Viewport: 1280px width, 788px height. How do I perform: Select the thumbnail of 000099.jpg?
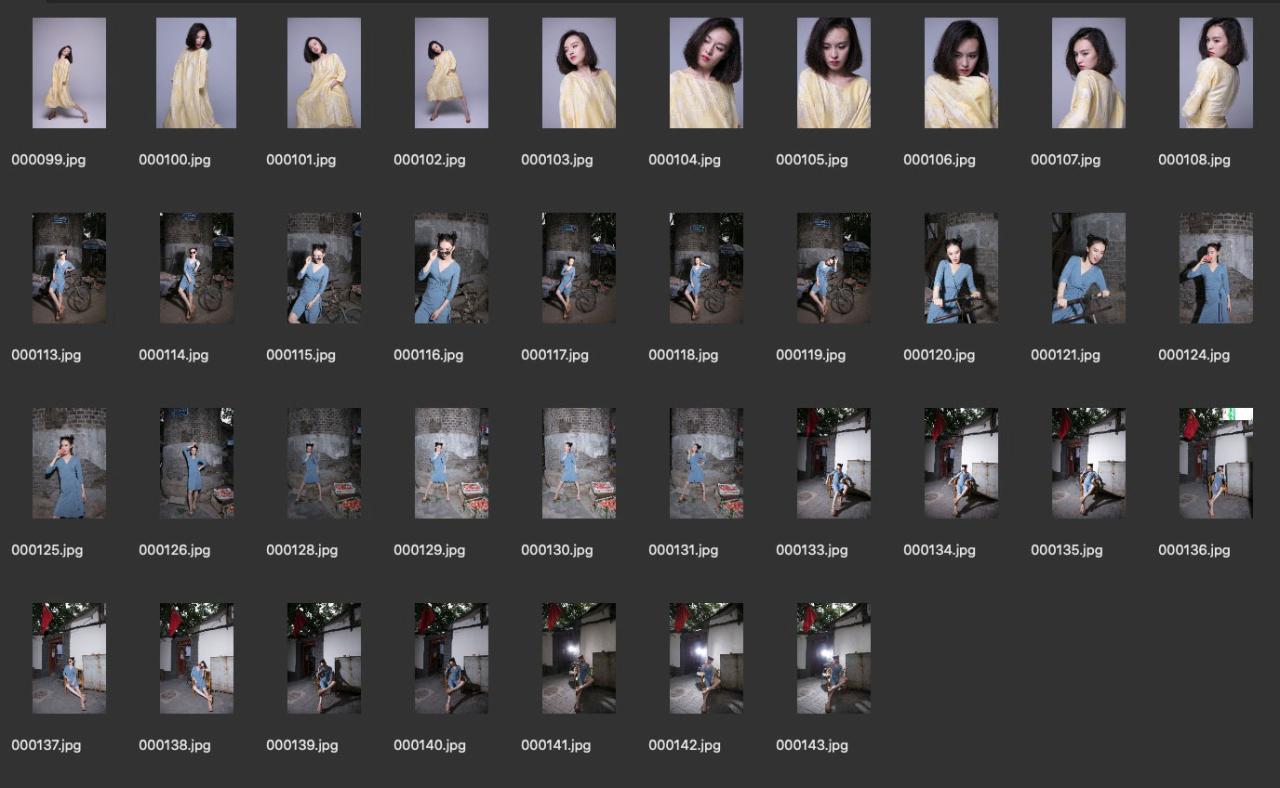click(69, 73)
